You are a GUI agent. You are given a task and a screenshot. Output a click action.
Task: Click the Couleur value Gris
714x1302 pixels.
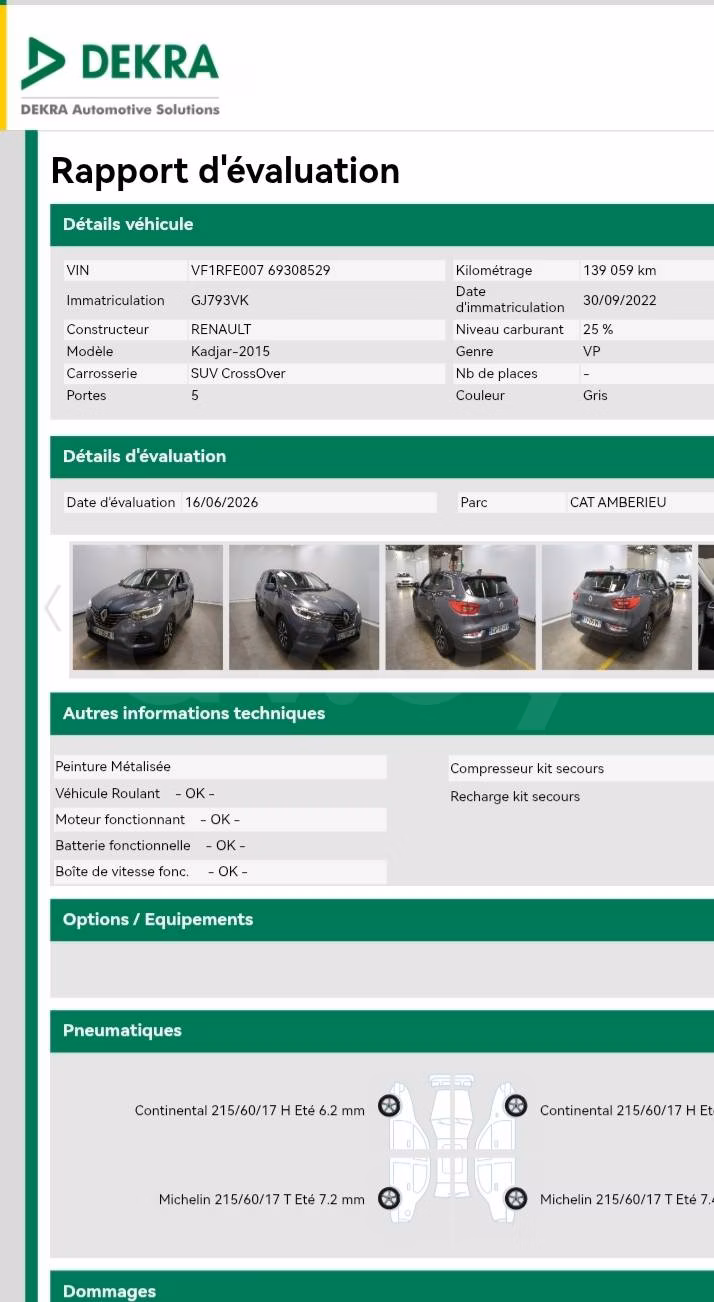coord(595,395)
